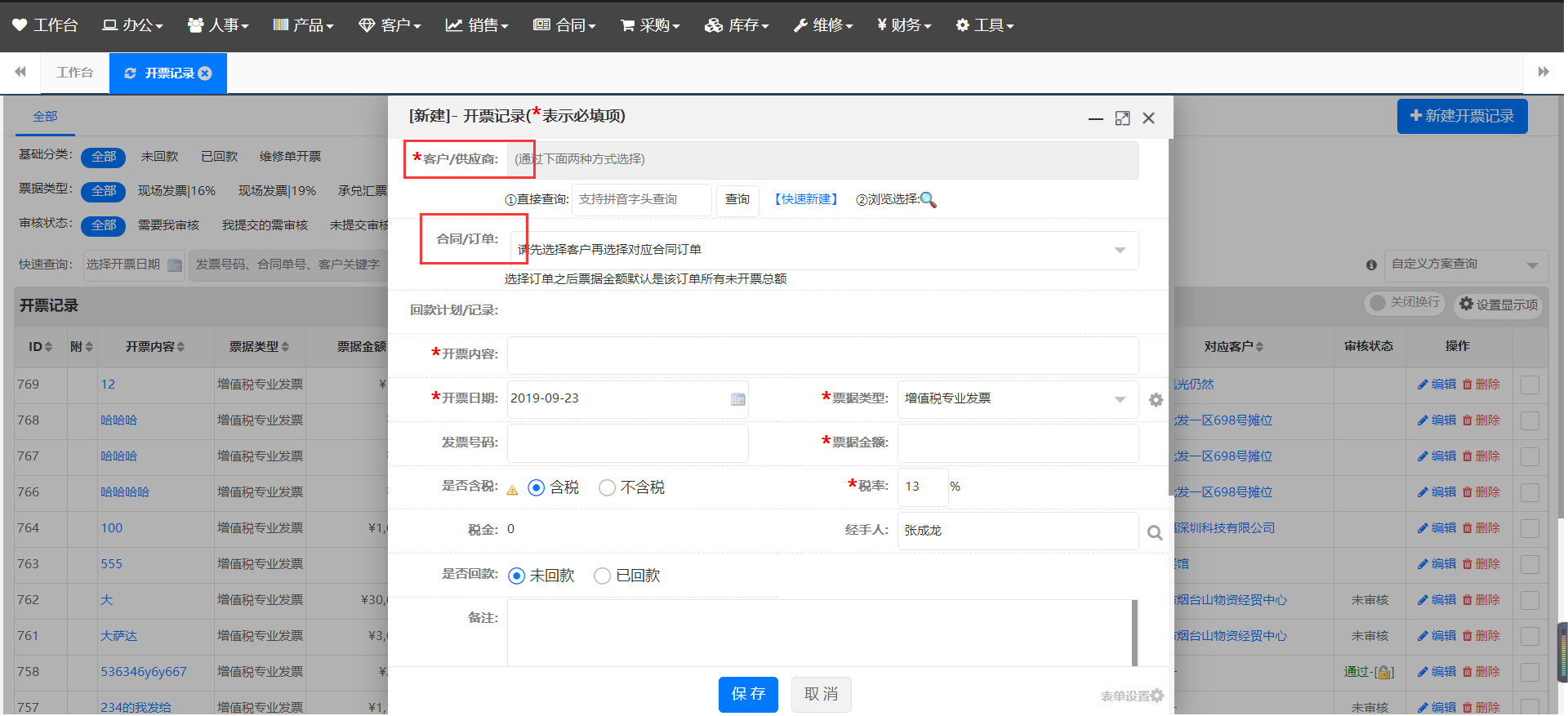Open the 票据类型 dropdown in the dialog
This screenshot has width=1568, height=716.
(x=1018, y=399)
